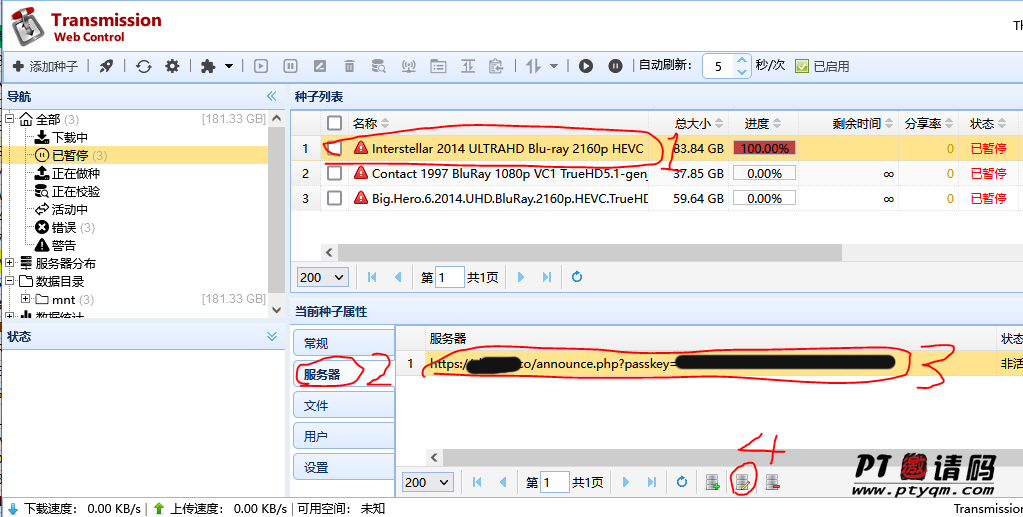Image resolution: width=1023 pixels, height=517 pixels.
Task: Click Big.Hero.6's 0.00% progress bar
Action: click(x=765, y=198)
